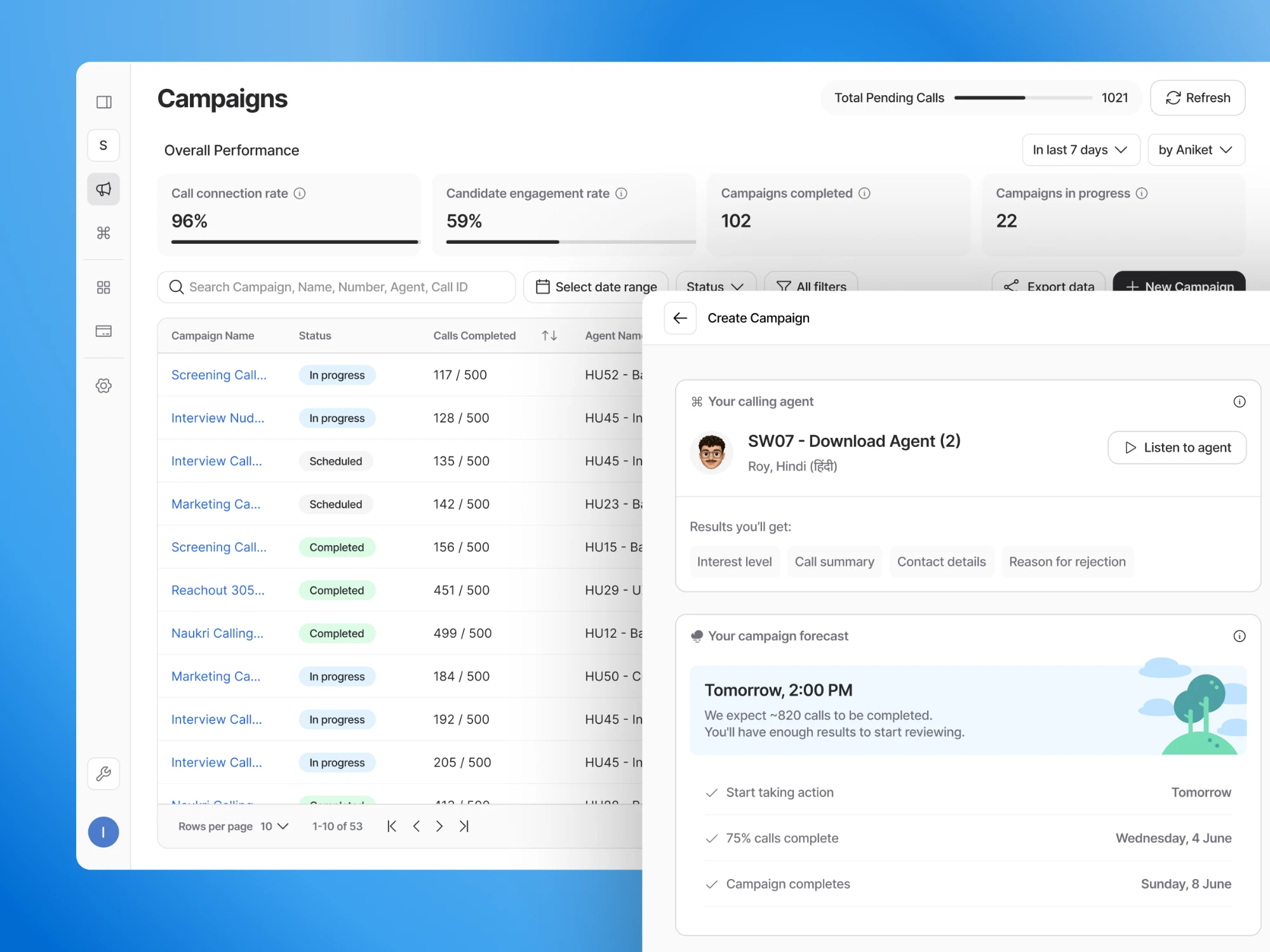Jump to first page of table

(392, 826)
